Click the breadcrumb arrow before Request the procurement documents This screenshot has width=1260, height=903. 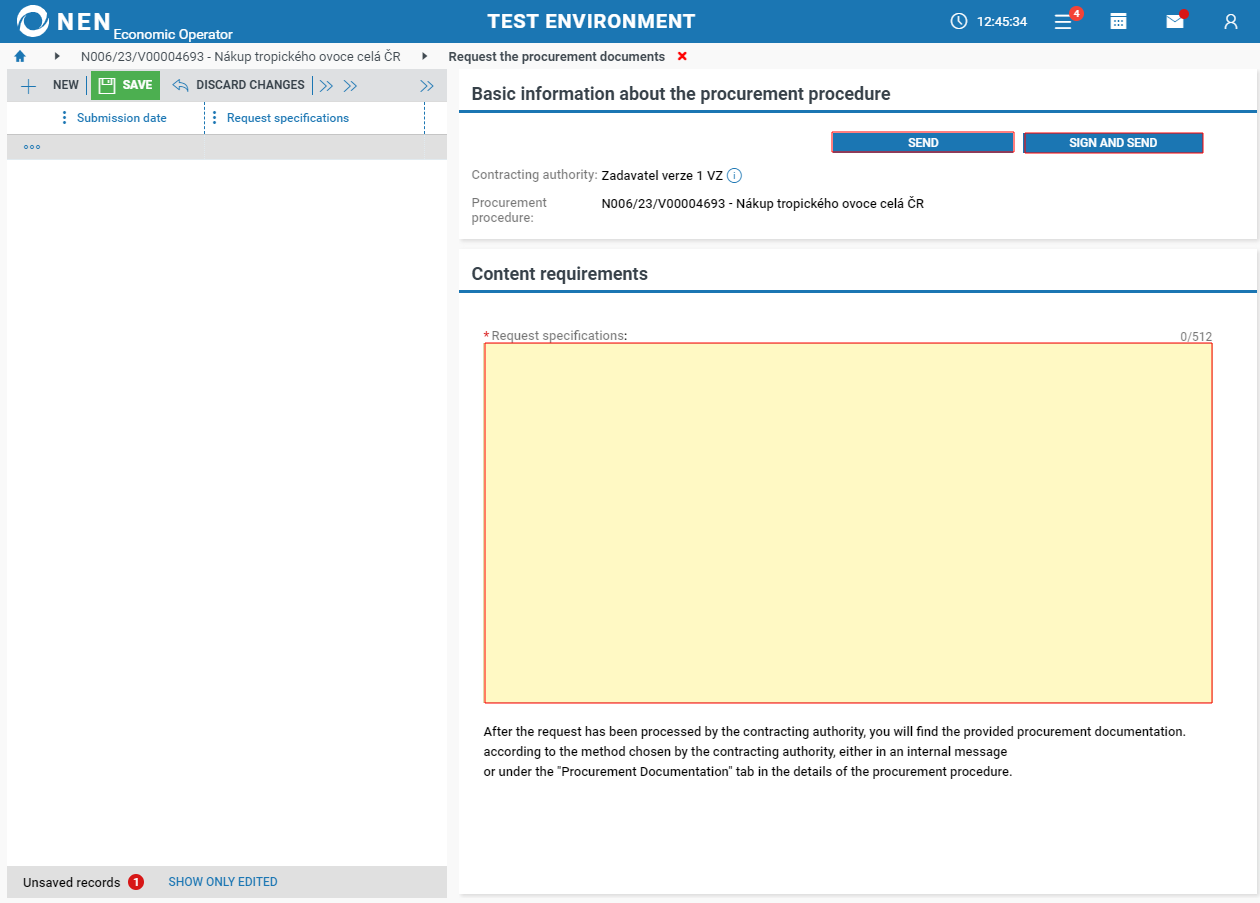coord(425,57)
